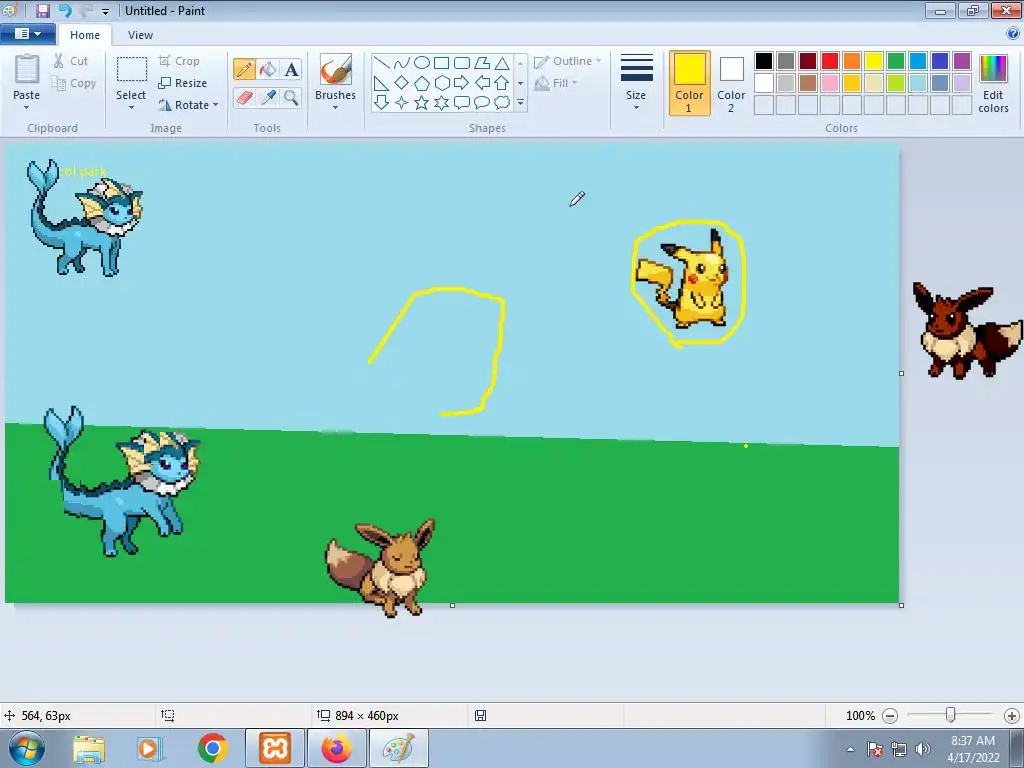Pick the red color swatch
Screen dimensions: 1024x768
point(830,61)
